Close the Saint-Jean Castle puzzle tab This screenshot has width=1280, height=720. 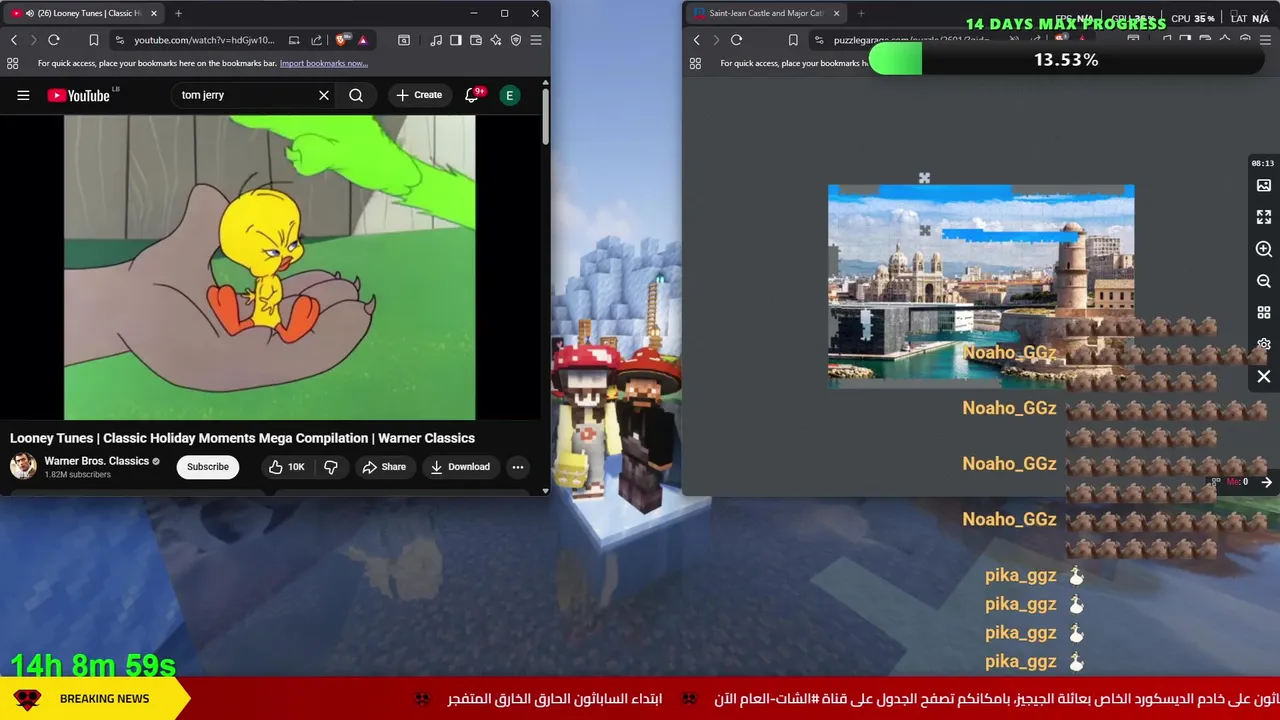click(836, 13)
